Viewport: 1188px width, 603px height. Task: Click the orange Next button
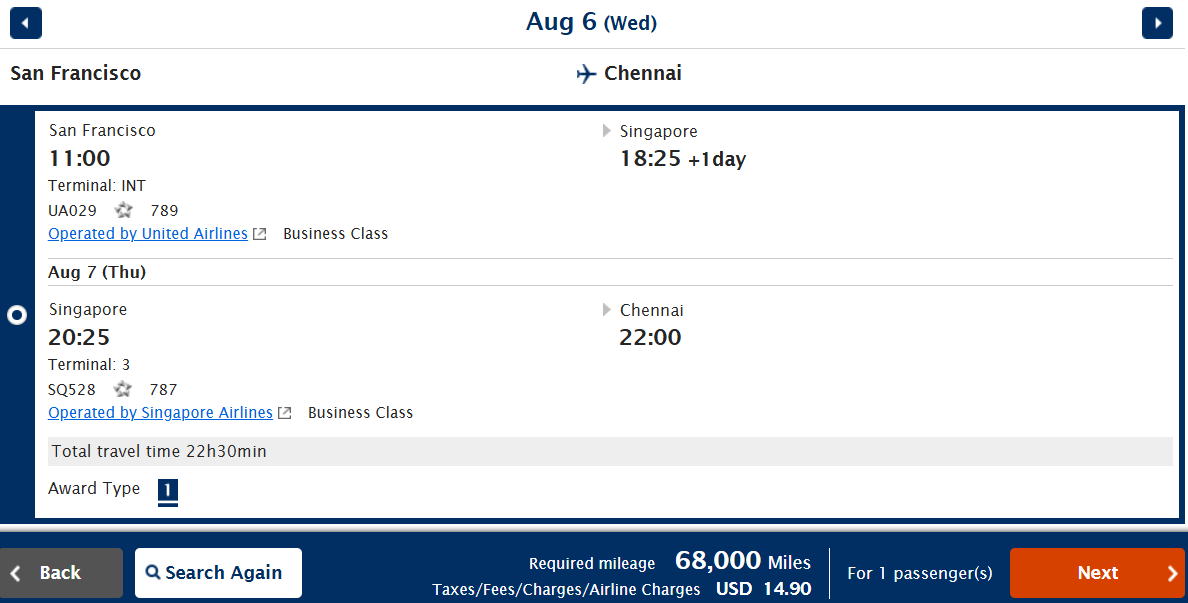[1097, 573]
